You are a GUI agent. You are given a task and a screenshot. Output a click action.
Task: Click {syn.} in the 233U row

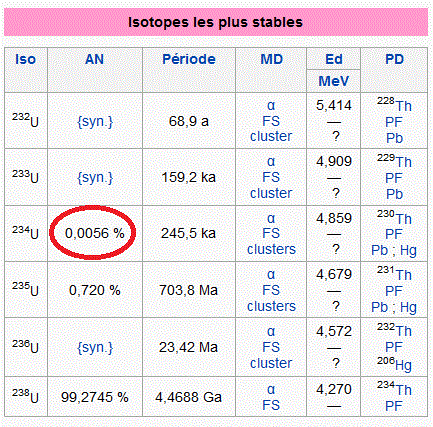click(x=95, y=178)
